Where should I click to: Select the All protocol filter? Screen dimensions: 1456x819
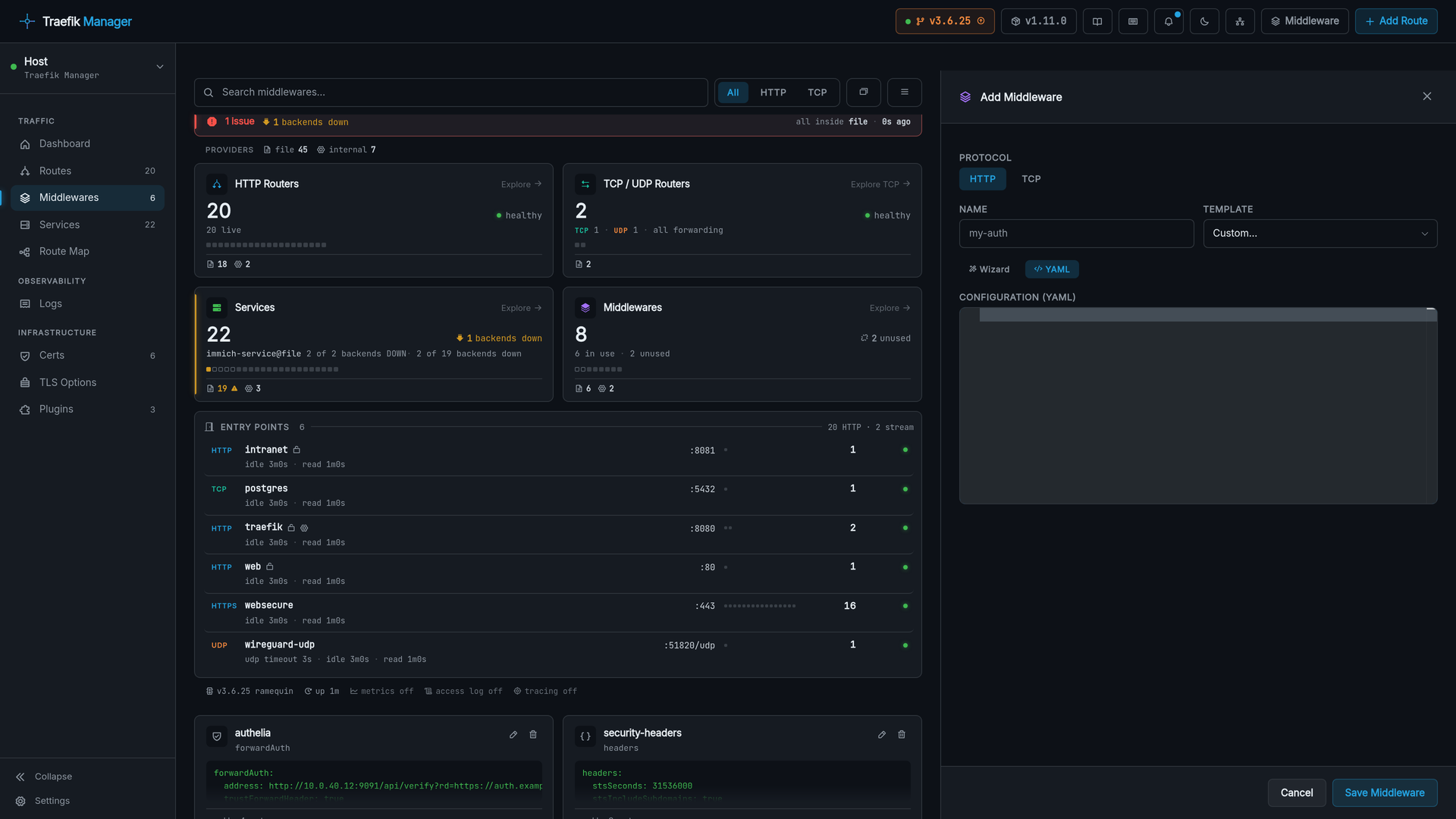pyautogui.click(x=733, y=93)
